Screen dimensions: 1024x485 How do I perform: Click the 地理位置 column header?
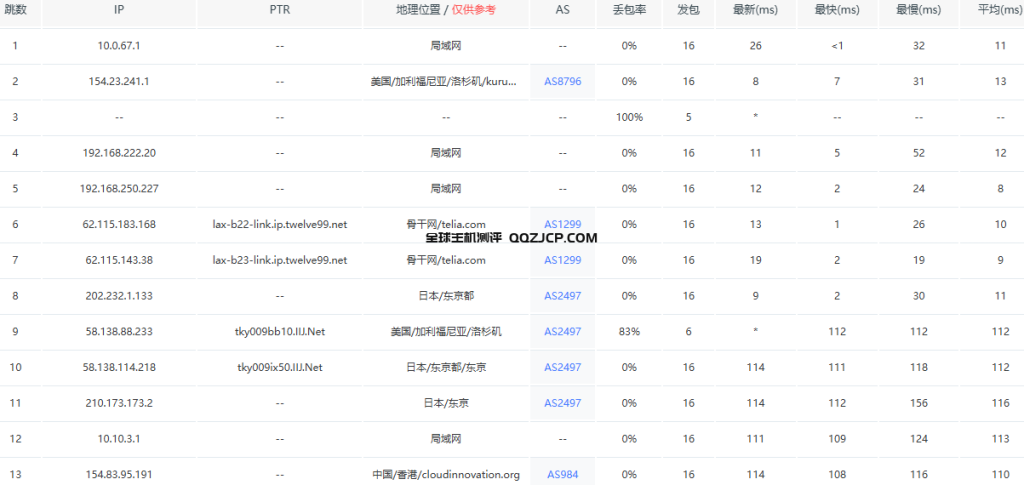click(x=419, y=10)
